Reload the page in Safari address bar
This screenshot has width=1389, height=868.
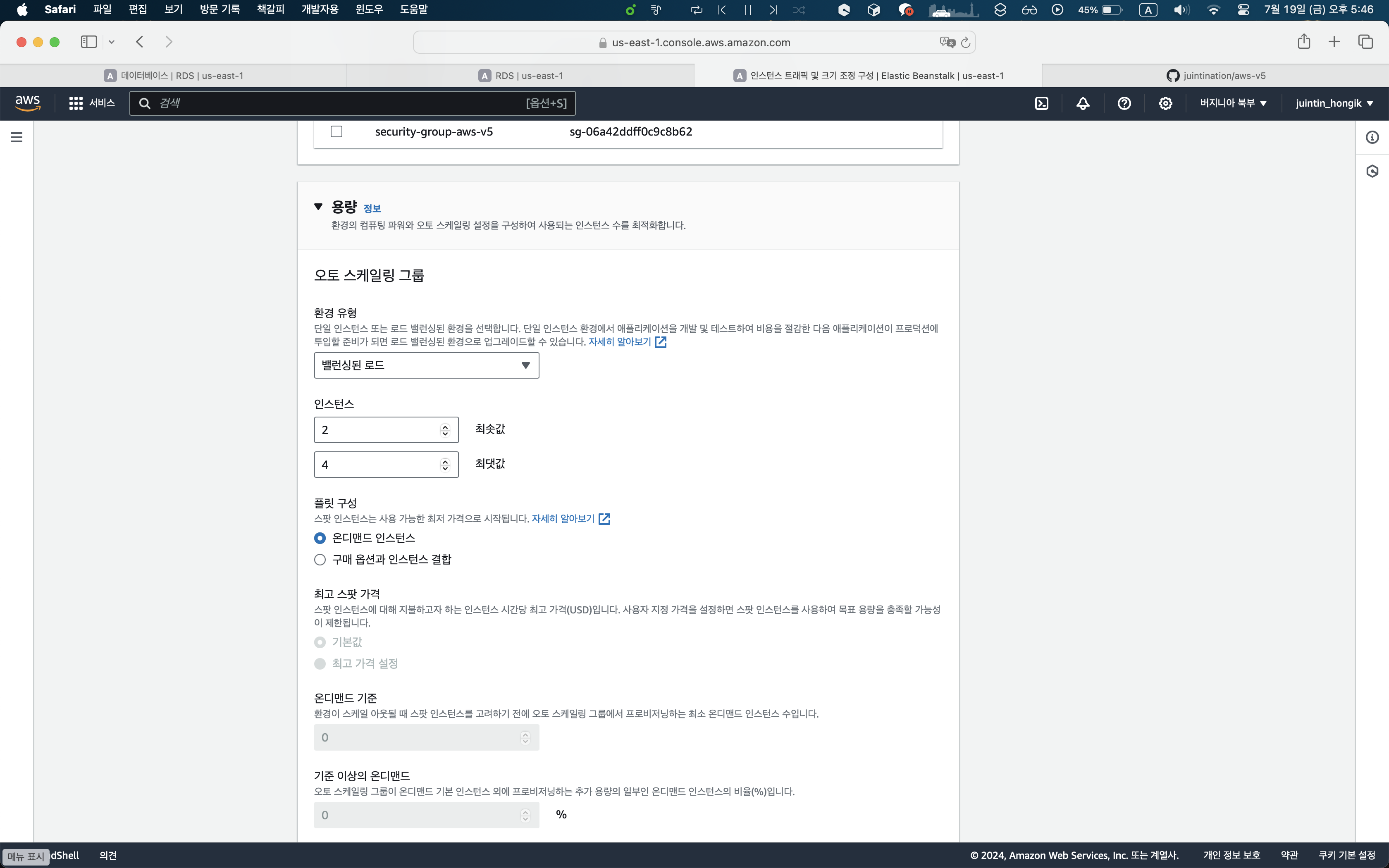click(x=965, y=43)
